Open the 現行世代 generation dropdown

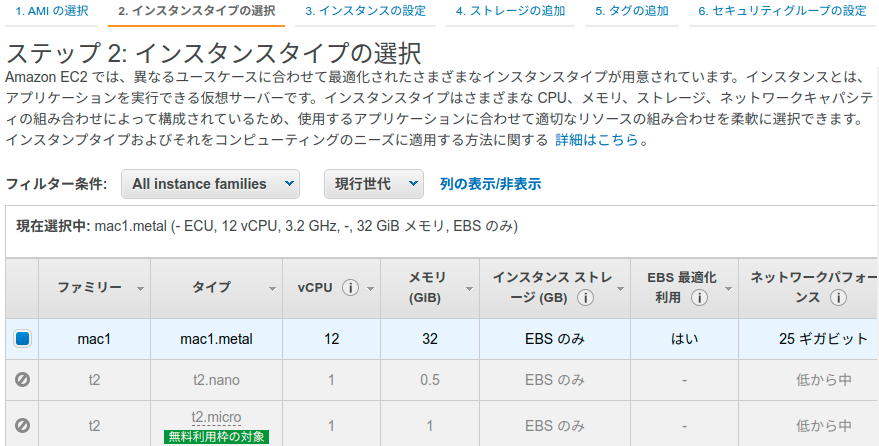(x=374, y=184)
